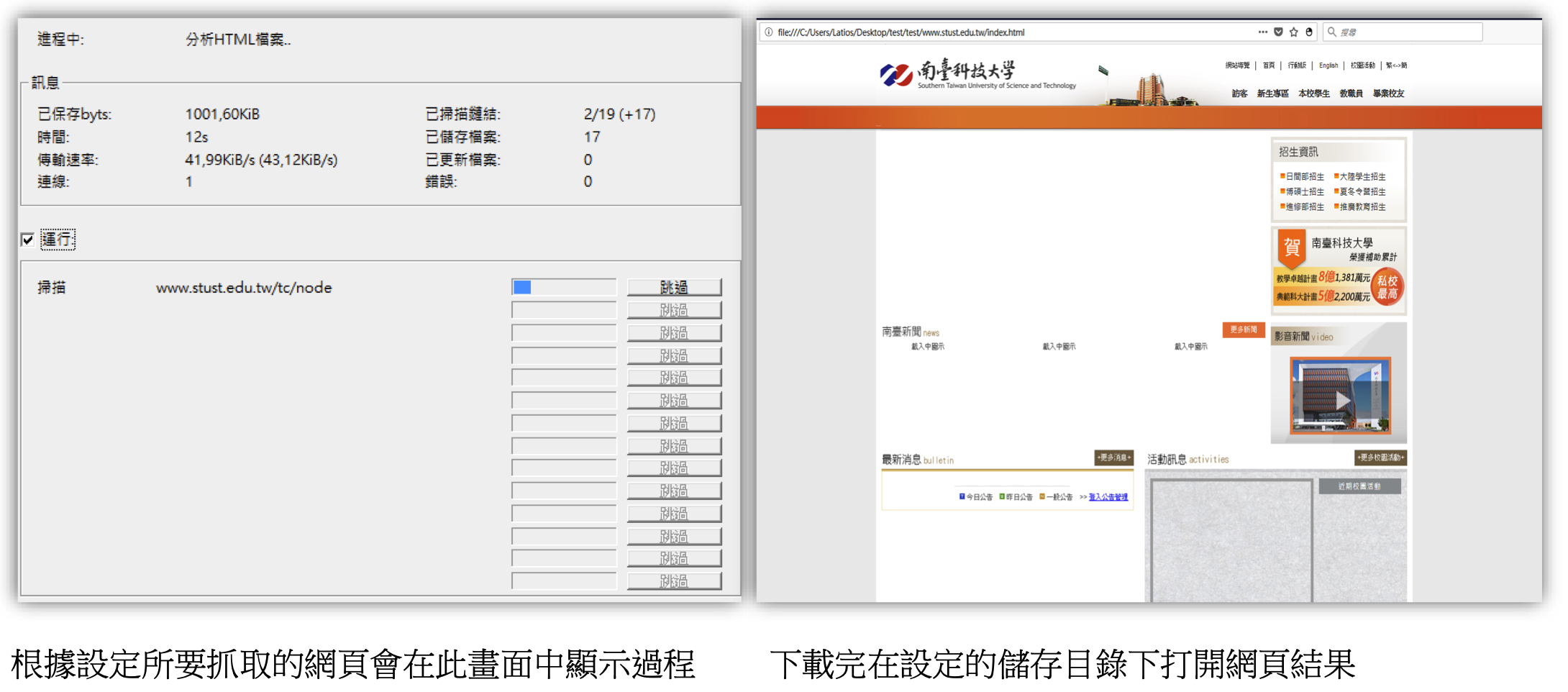Viewport: 1568px width, 692px height.
Task: Open the 新生專區 navigation menu item
Action: coord(1272,94)
